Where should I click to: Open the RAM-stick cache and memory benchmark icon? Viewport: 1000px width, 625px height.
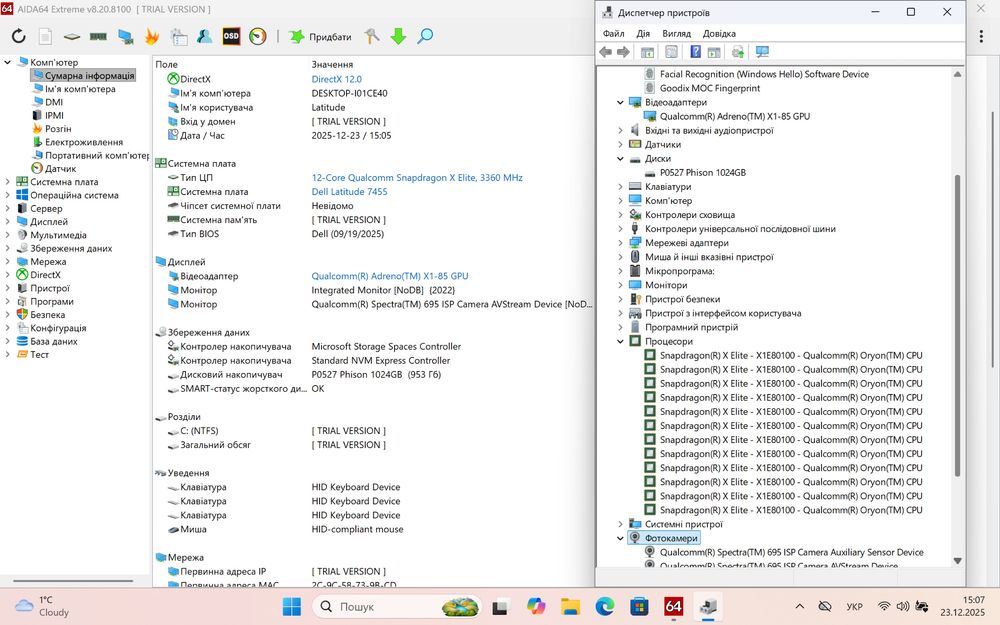coord(98,36)
